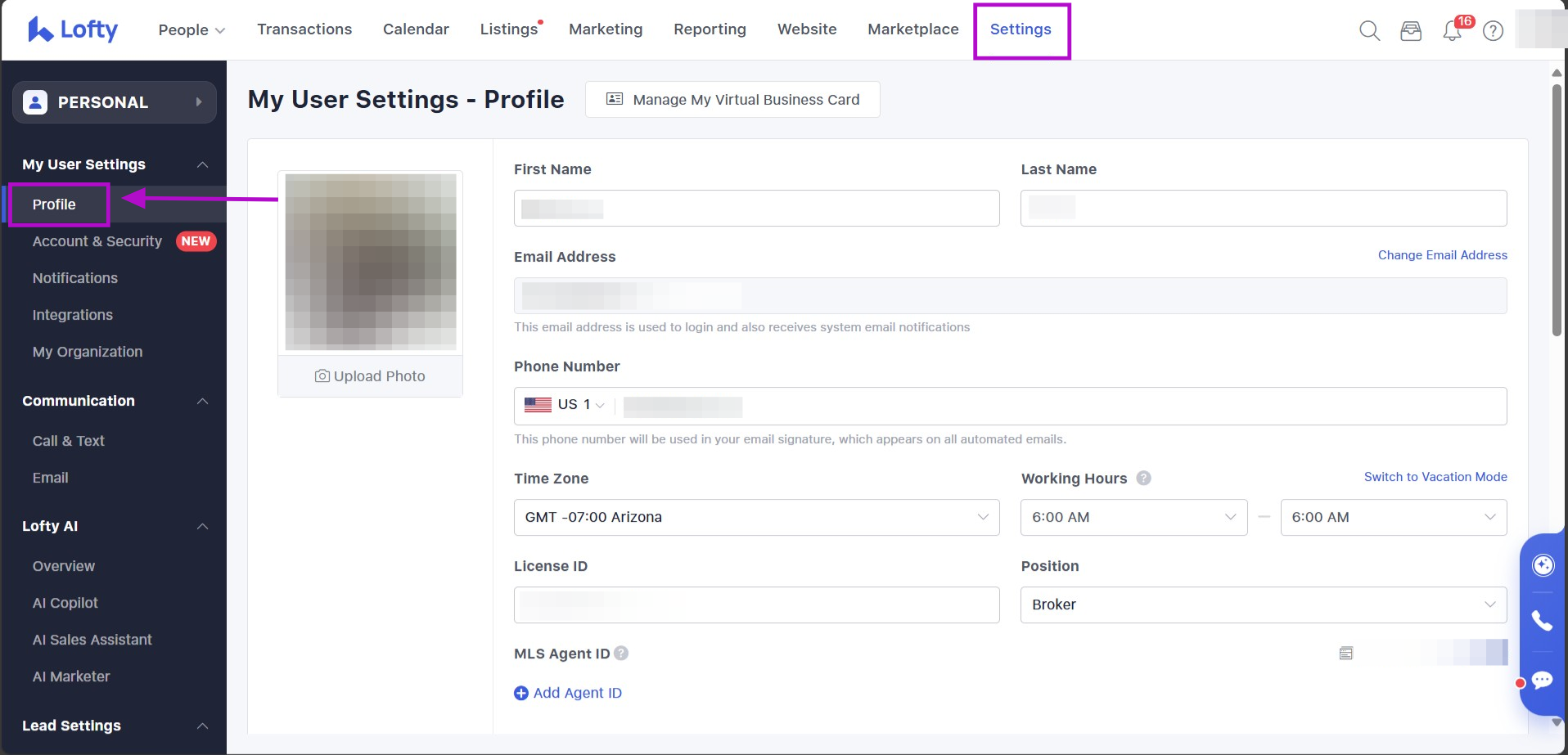
Task: Go to the Marketplace tab
Action: (912, 29)
